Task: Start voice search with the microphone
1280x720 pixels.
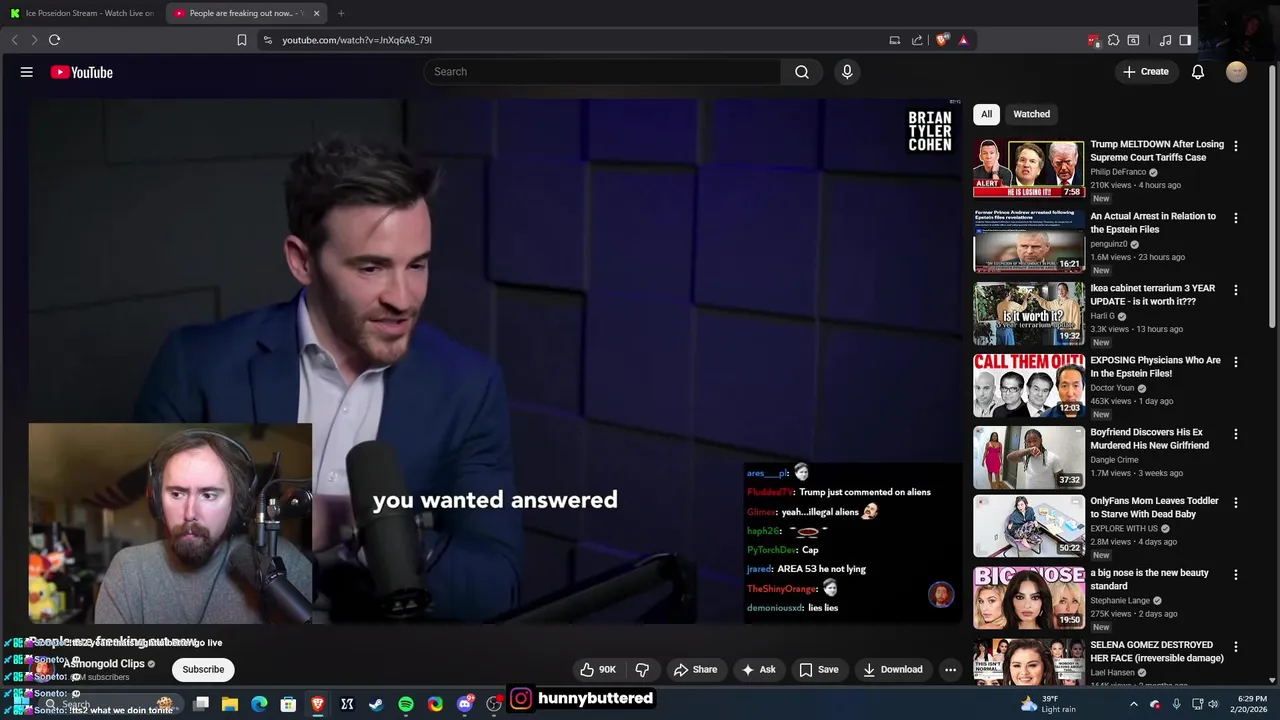Action: click(x=847, y=72)
